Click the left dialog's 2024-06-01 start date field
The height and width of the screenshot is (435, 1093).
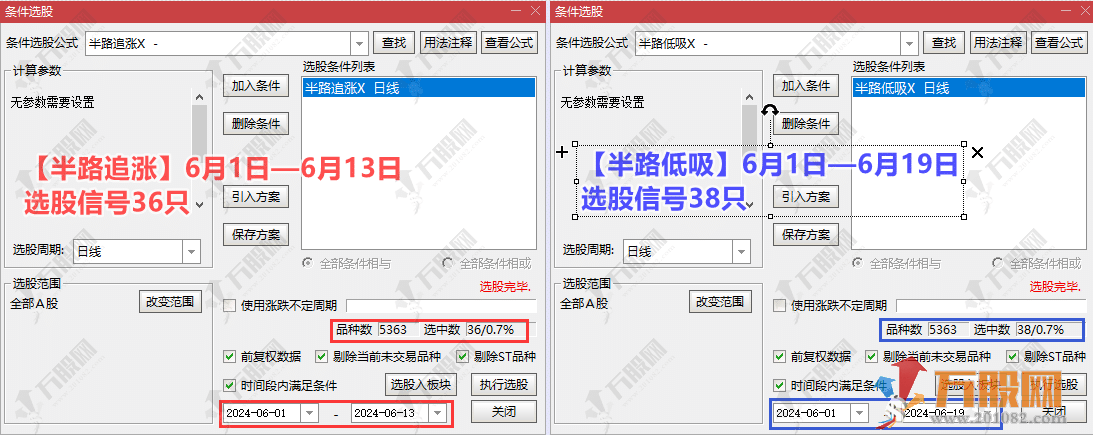click(260, 413)
